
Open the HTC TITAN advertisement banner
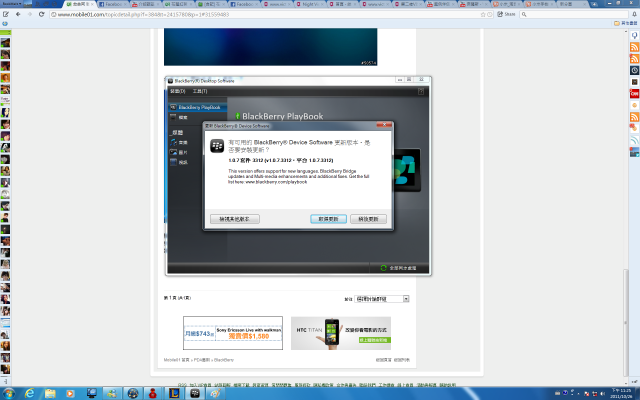(341, 333)
